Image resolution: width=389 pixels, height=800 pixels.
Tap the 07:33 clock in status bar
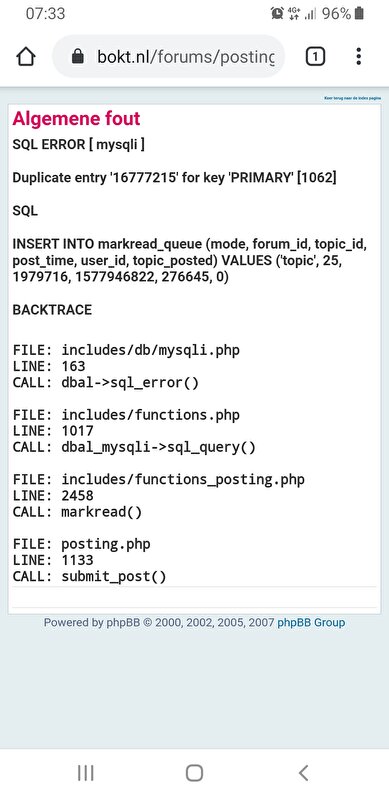pyautogui.click(x=45, y=14)
